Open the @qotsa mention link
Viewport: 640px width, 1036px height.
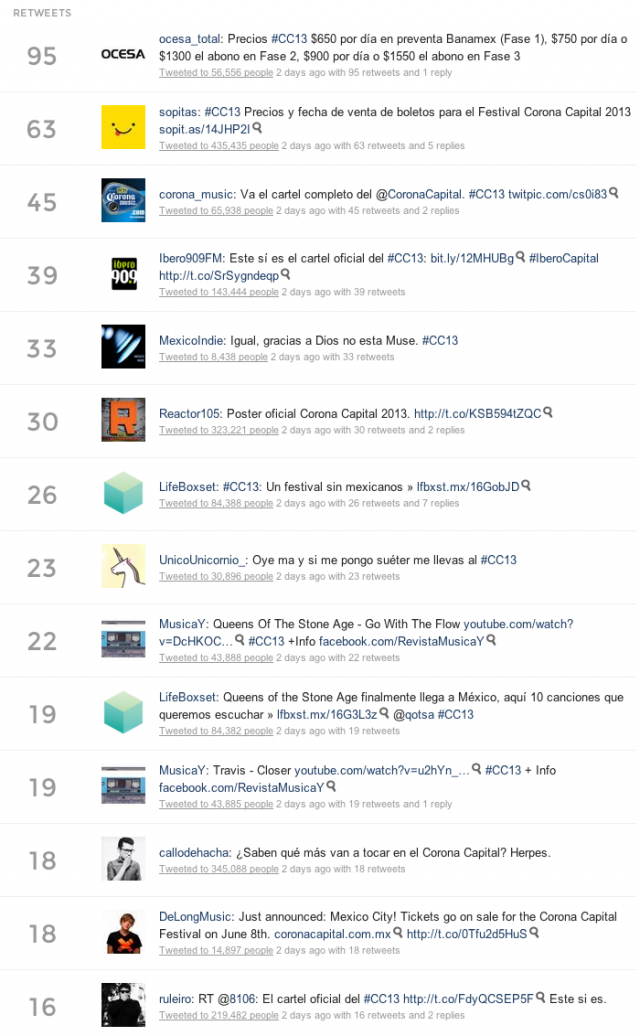[413, 715]
